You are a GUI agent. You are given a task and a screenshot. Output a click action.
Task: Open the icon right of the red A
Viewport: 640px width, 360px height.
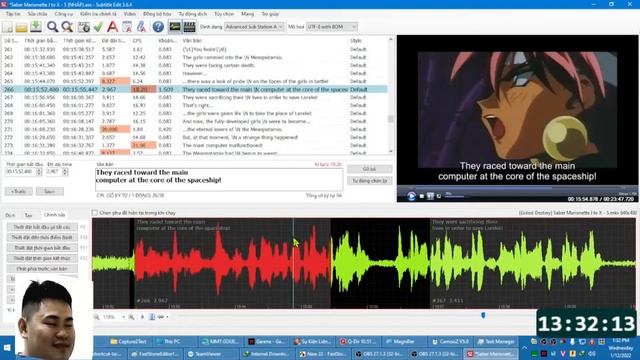127,27
